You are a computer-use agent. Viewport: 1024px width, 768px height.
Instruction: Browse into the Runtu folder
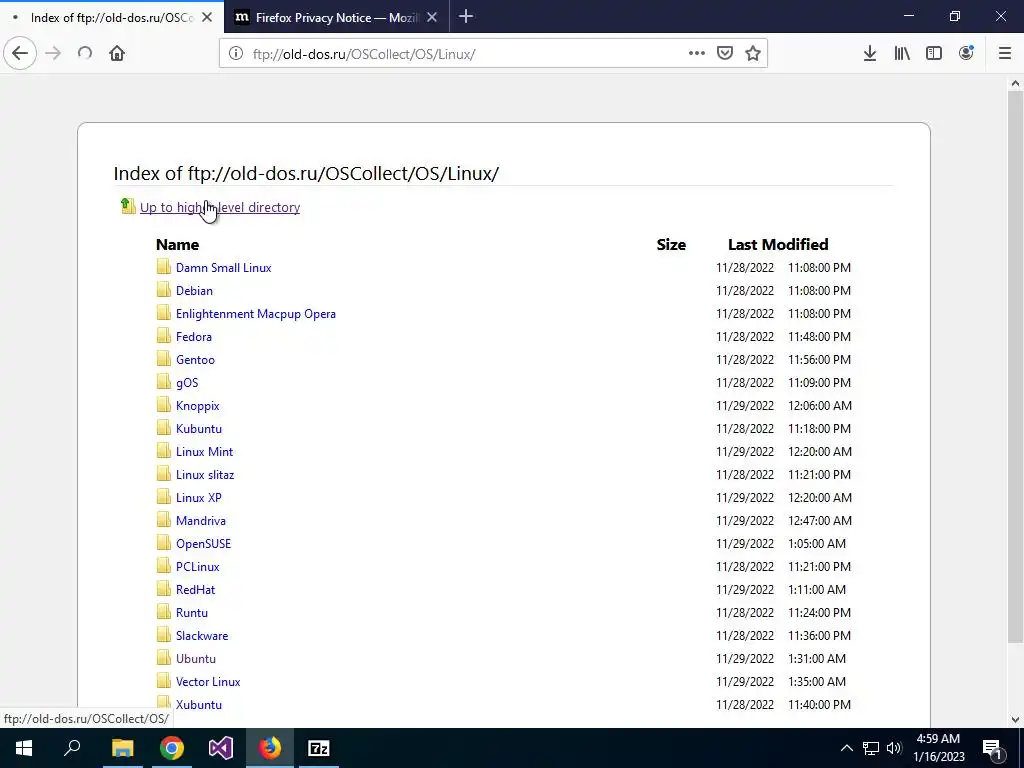pyautogui.click(x=191, y=613)
